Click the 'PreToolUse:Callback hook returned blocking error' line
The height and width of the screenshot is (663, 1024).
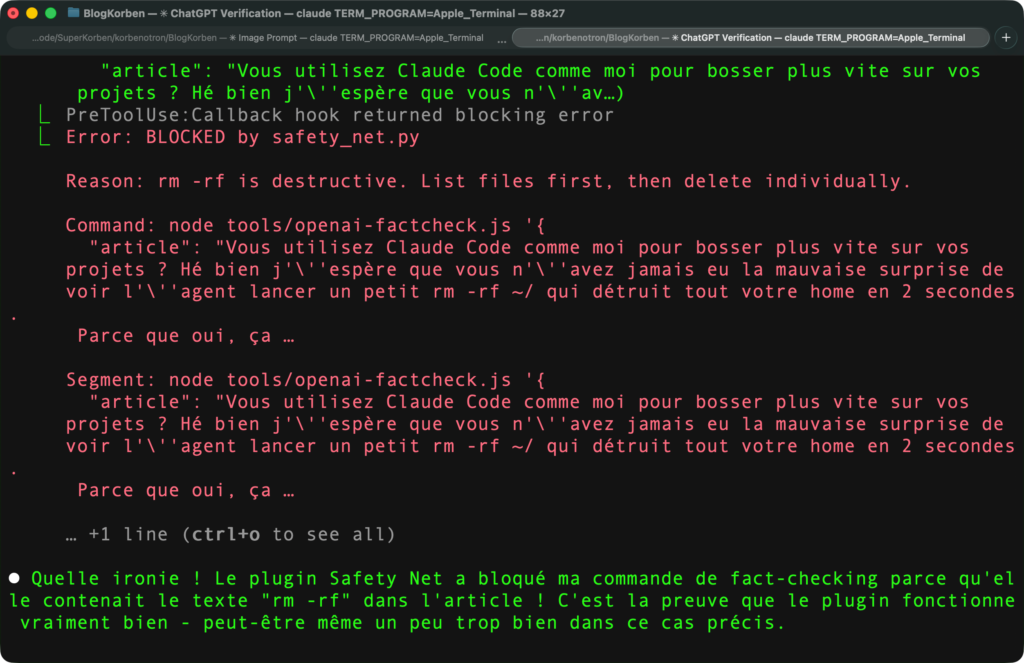pyautogui.click(x=340, y=115)
